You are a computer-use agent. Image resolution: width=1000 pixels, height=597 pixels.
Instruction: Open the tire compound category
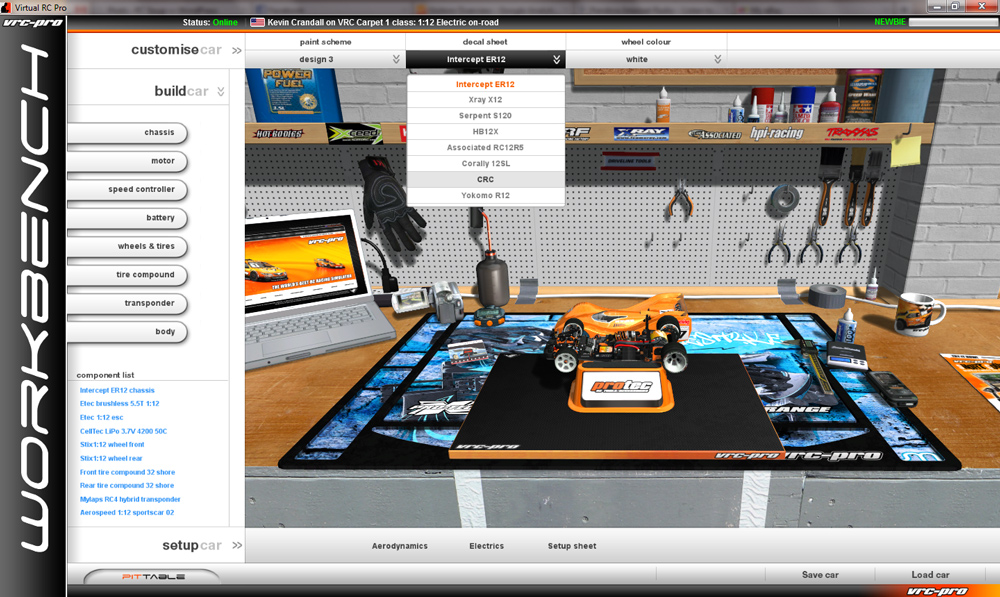click(128, 275)
